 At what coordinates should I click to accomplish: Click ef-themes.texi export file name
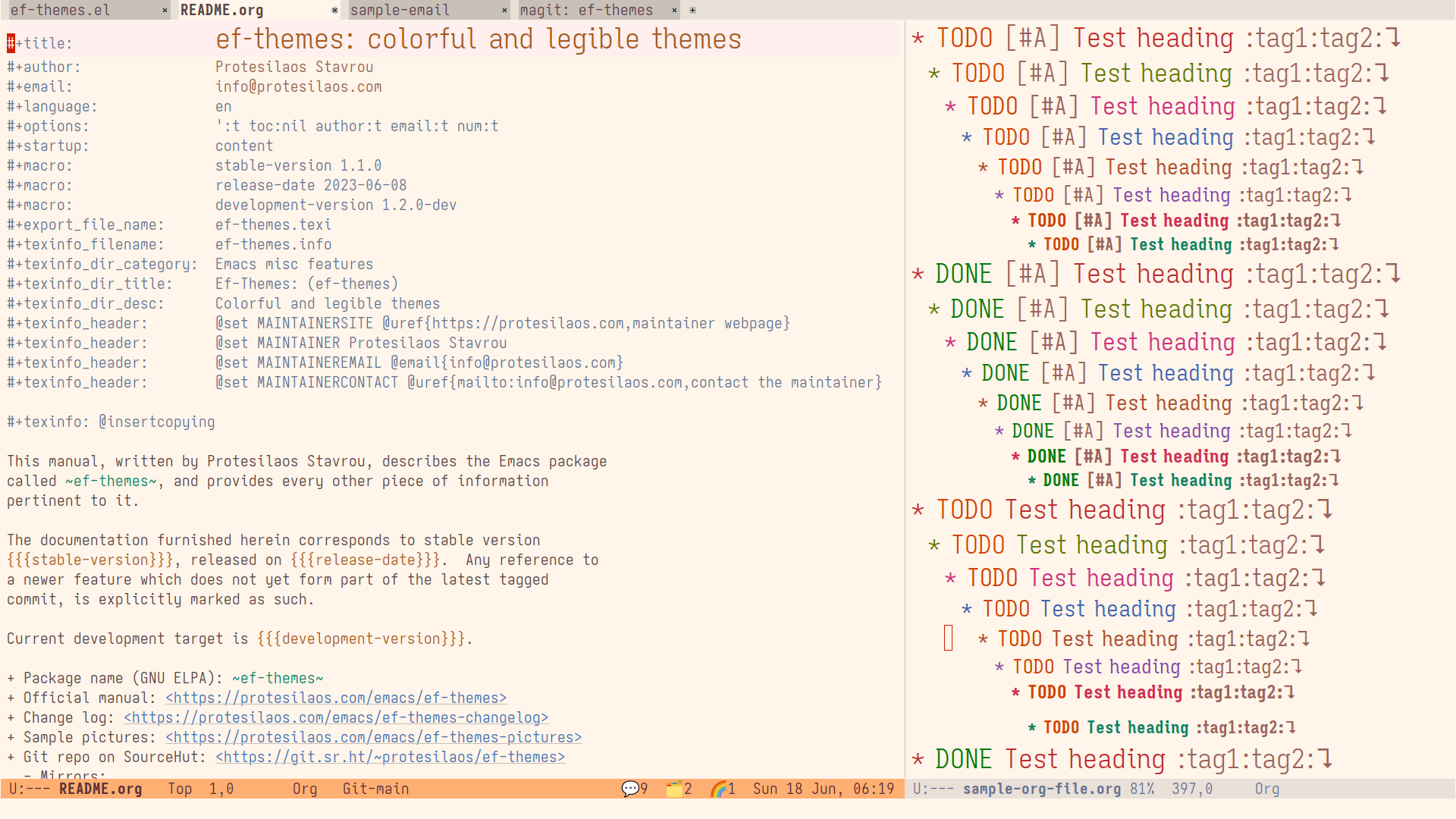tap(274, 224)
